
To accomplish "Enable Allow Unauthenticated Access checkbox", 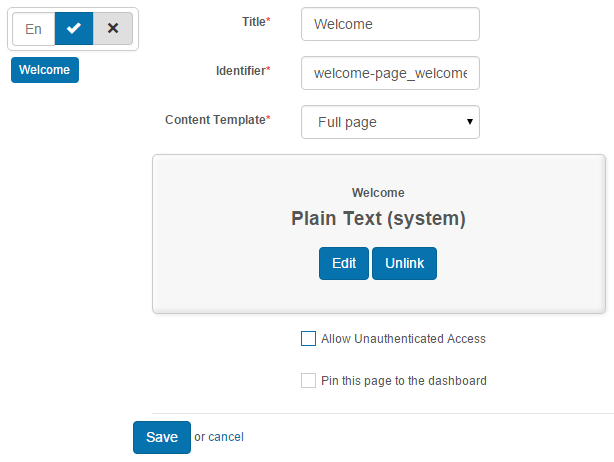I will (x=308, y=339).
